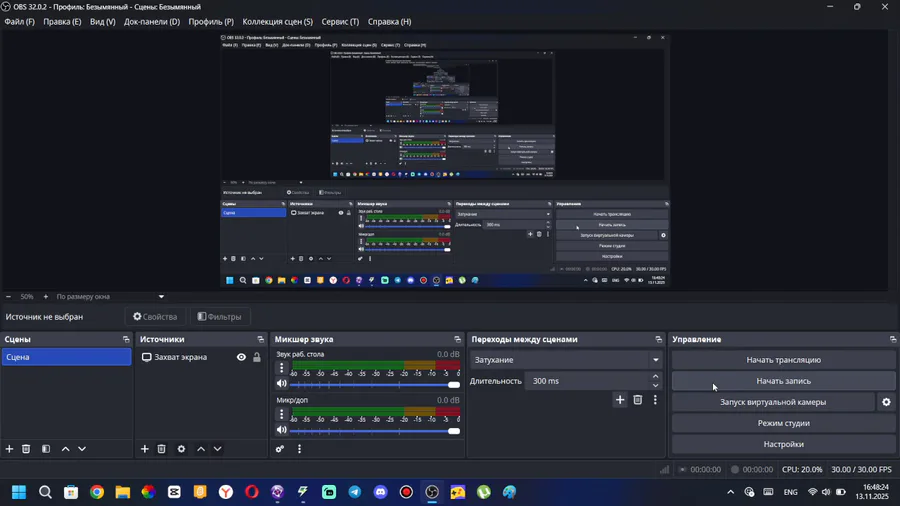Open Telegram from the taskbar
Viewport: 900px width, 506px height.
(x=355, y=492)
